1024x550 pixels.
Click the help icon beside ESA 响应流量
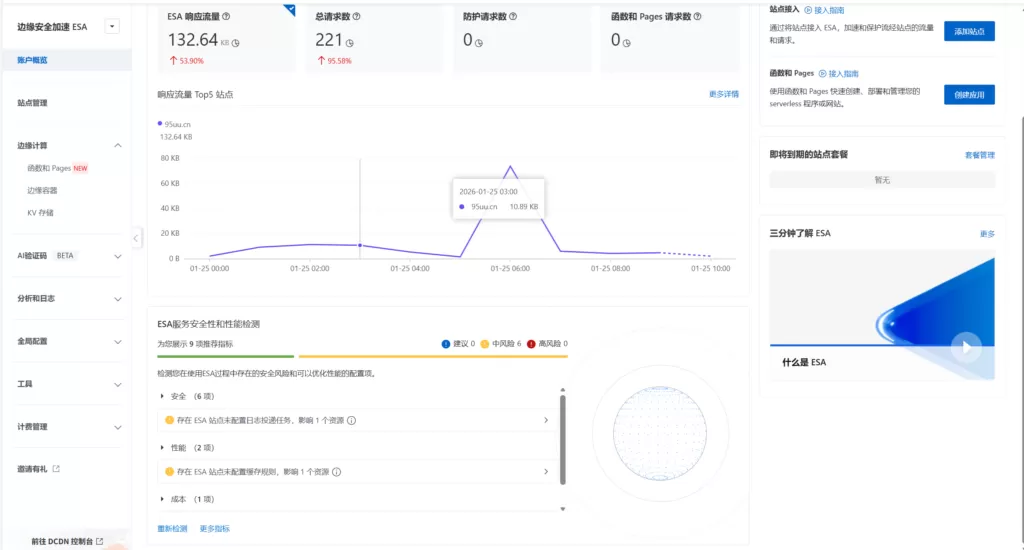point(226,16)
